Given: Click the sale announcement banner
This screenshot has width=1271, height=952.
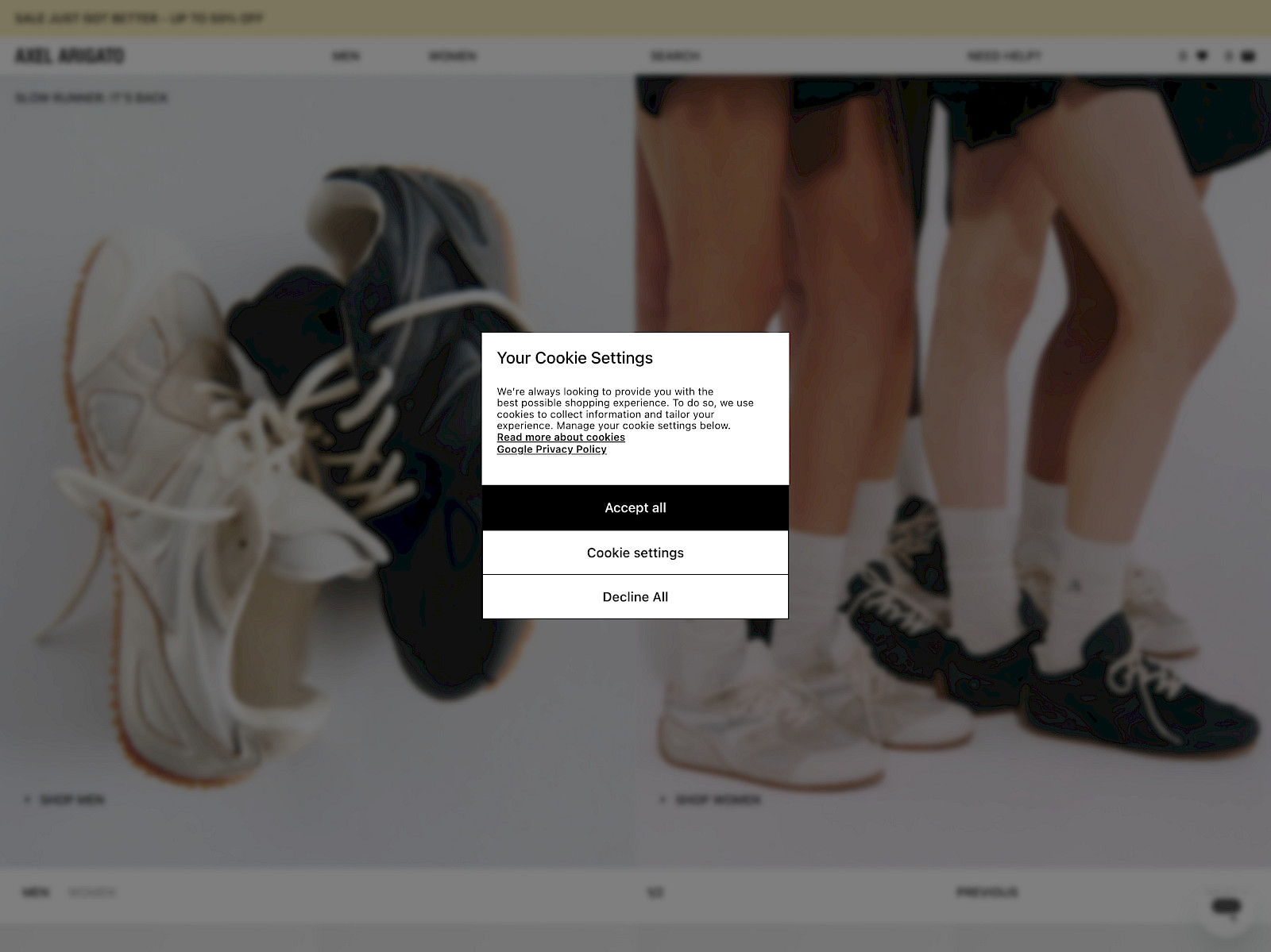Looking at the screenshot, I should coord(140,17).
